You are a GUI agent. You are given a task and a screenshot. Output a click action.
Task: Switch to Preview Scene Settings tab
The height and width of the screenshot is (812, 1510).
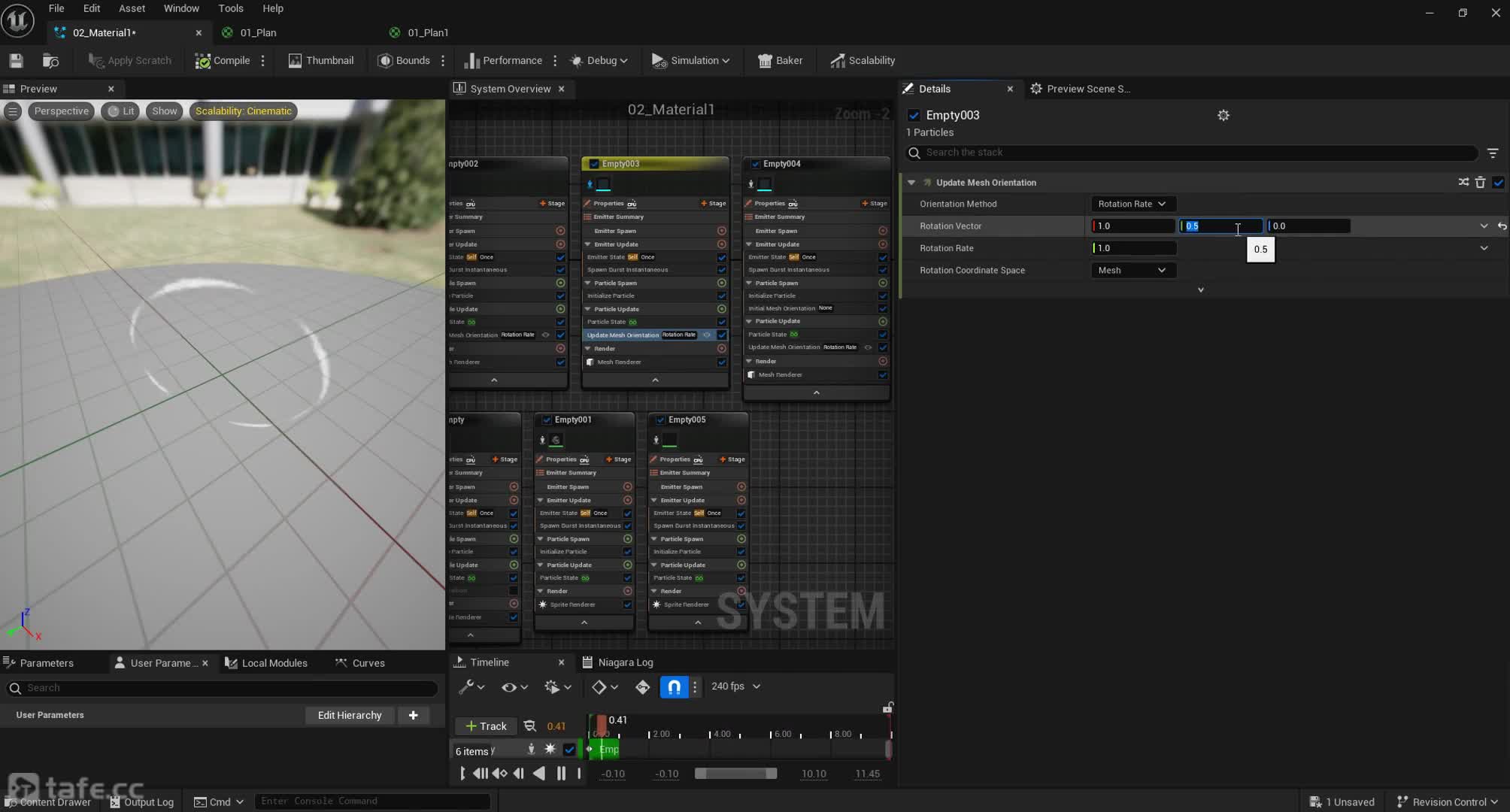1081,89
